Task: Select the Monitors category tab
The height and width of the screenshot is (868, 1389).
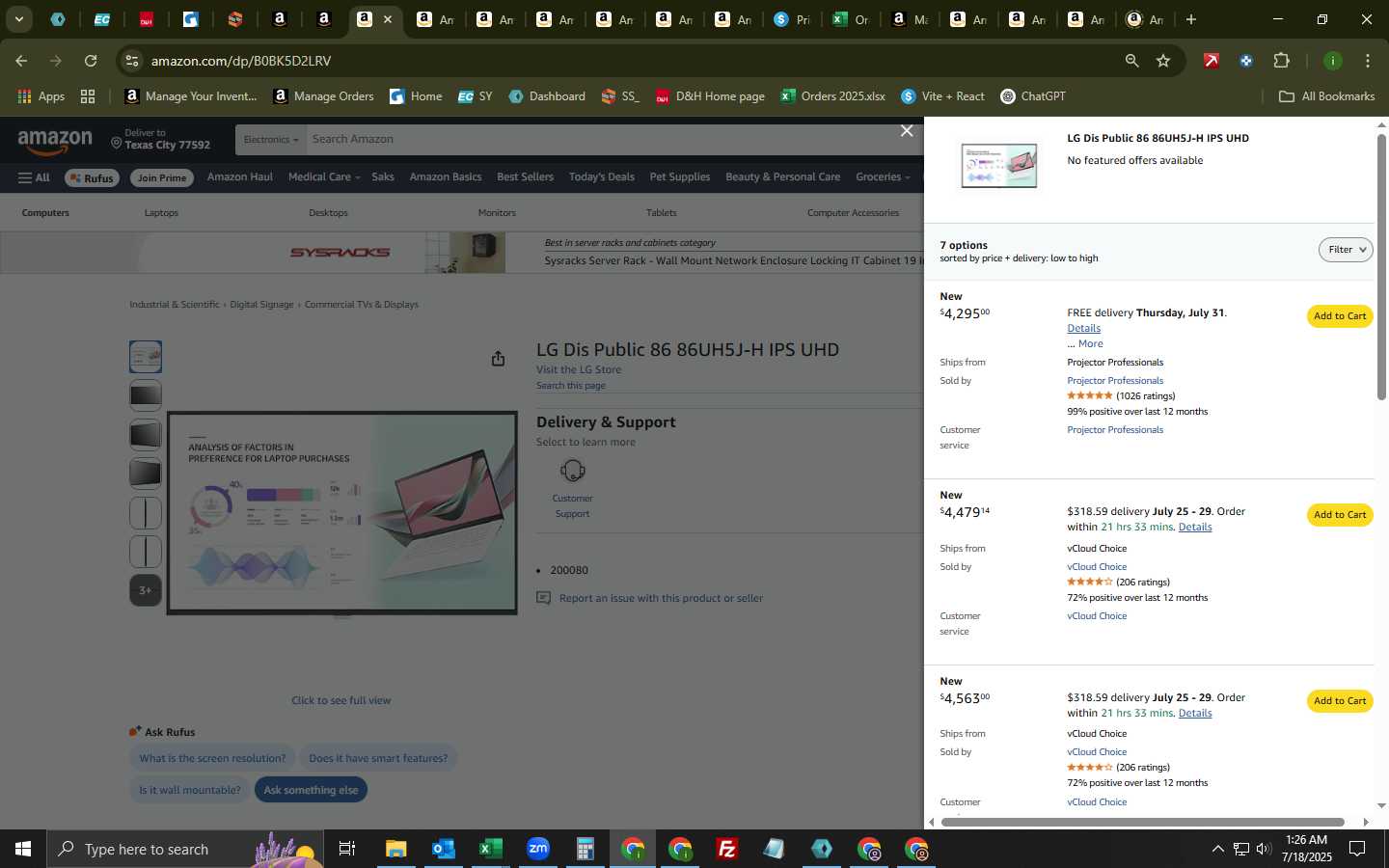Action: 497,213
